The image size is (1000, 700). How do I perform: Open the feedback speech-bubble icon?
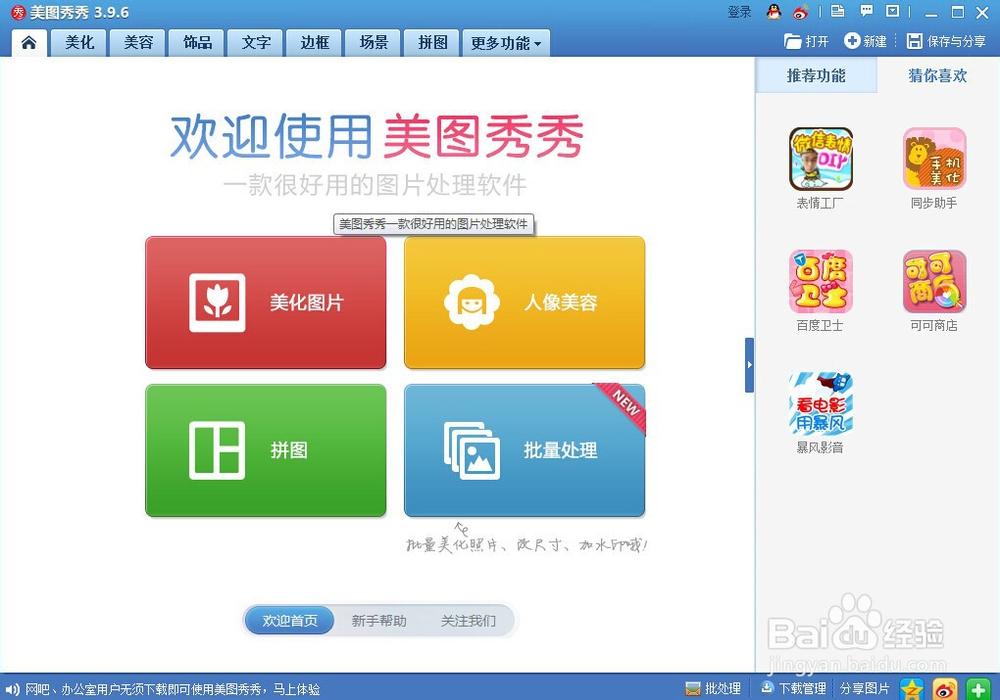pos(866,11)
